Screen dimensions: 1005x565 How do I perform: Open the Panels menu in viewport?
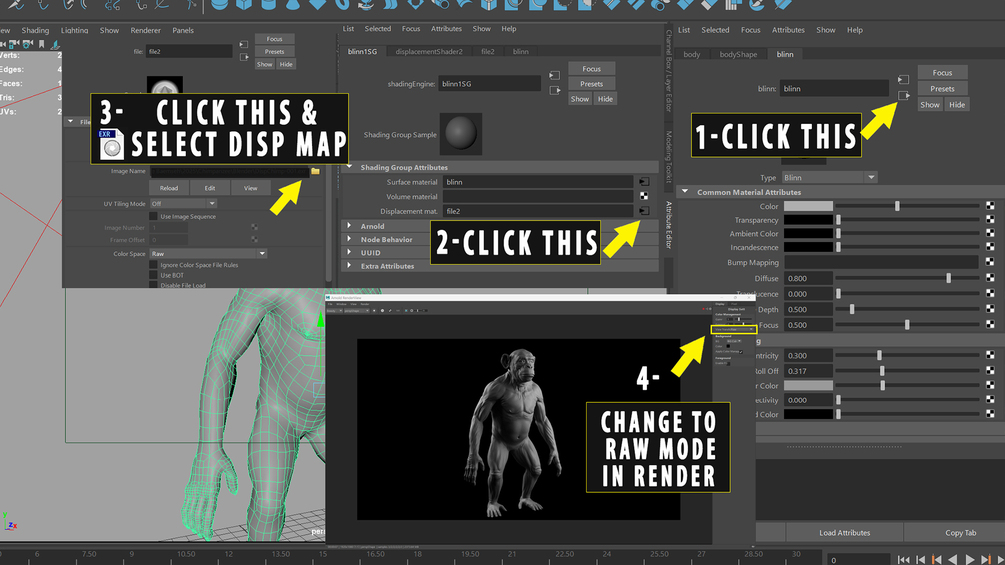(x=183, y=30)
